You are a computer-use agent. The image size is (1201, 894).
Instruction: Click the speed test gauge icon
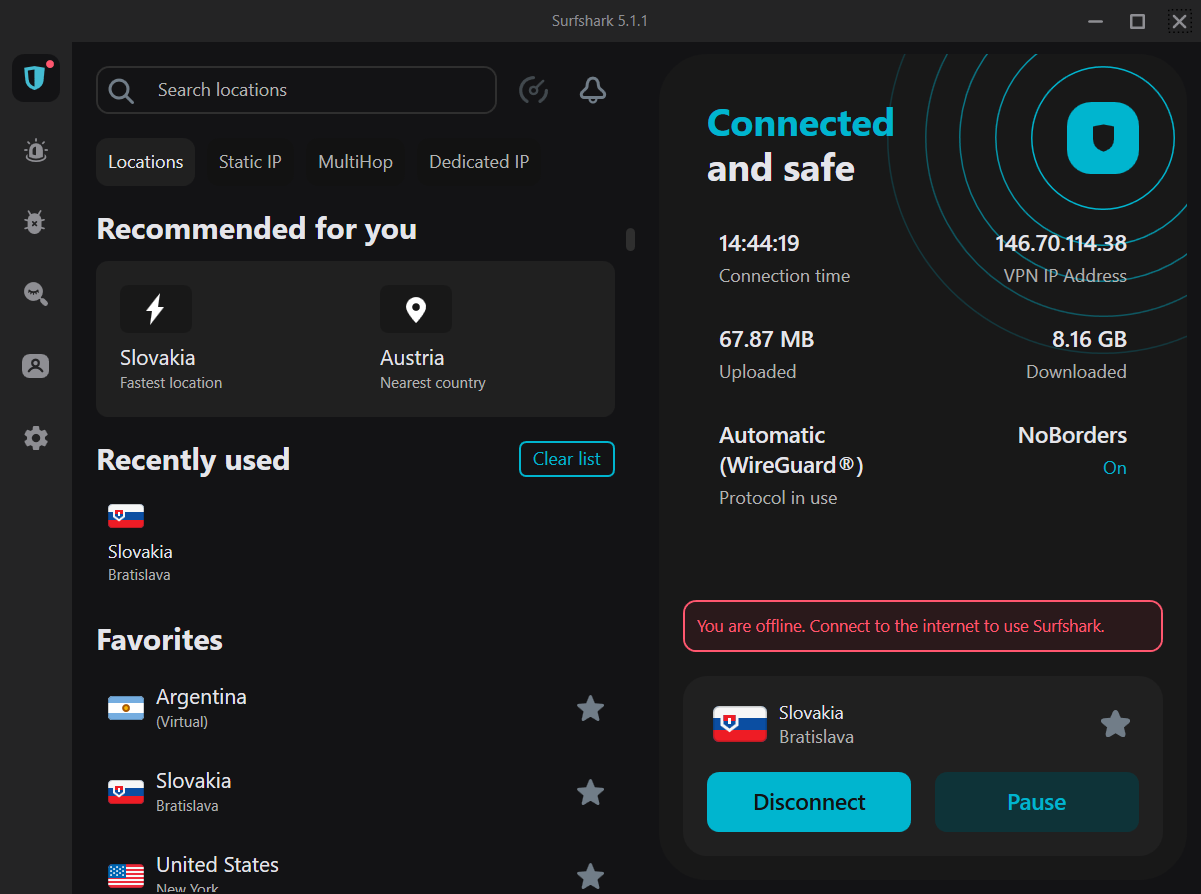click(x=534, y=91)
